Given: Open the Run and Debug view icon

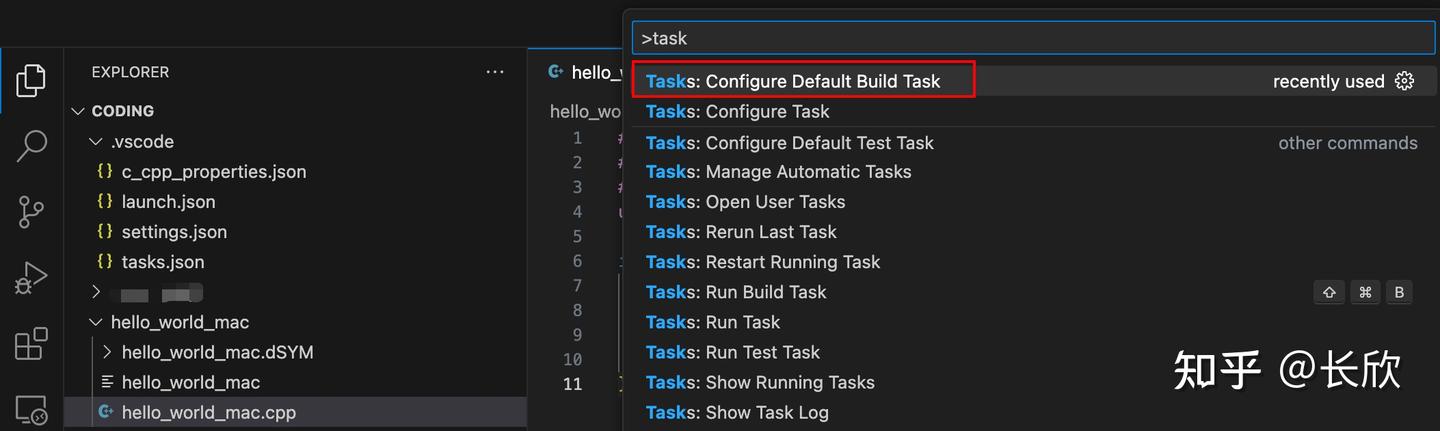Looking at the screenshot, I should coord(31,278).
